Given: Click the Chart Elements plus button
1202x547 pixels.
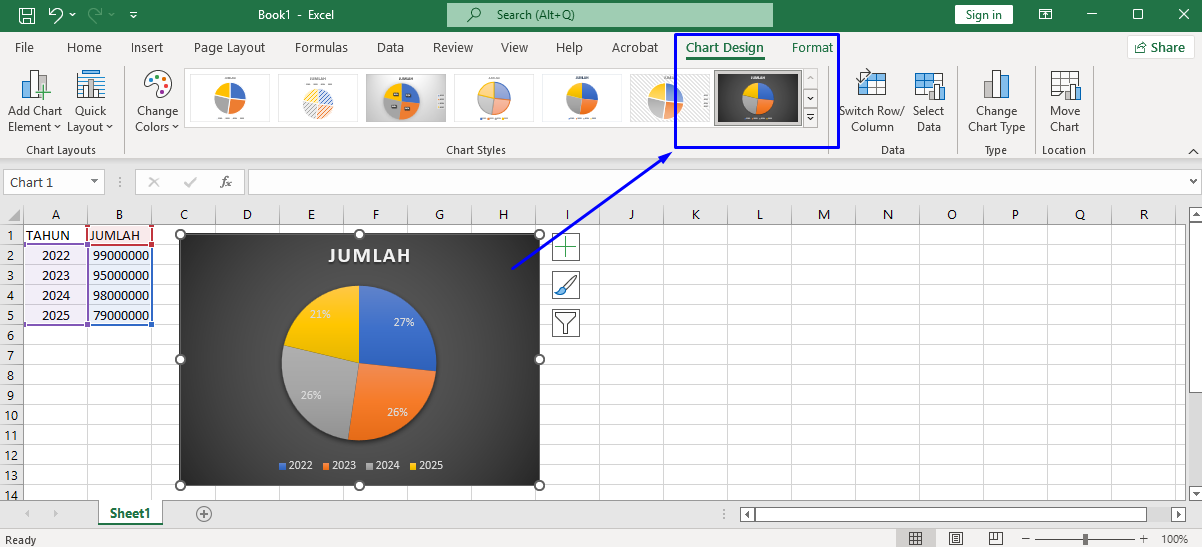Looking at the screenshot, I should click(x=566, y=248).
